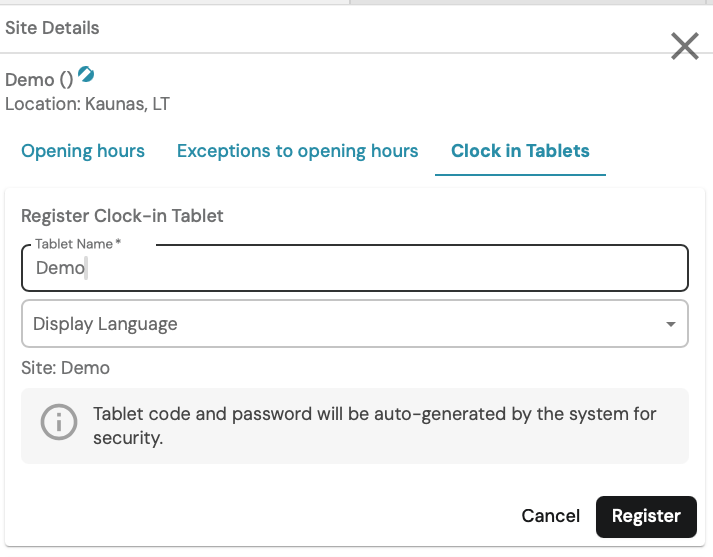This screenshot has width=713, height=557.
Task: Click the Tablet Name floating label
Action: (74, 244)
